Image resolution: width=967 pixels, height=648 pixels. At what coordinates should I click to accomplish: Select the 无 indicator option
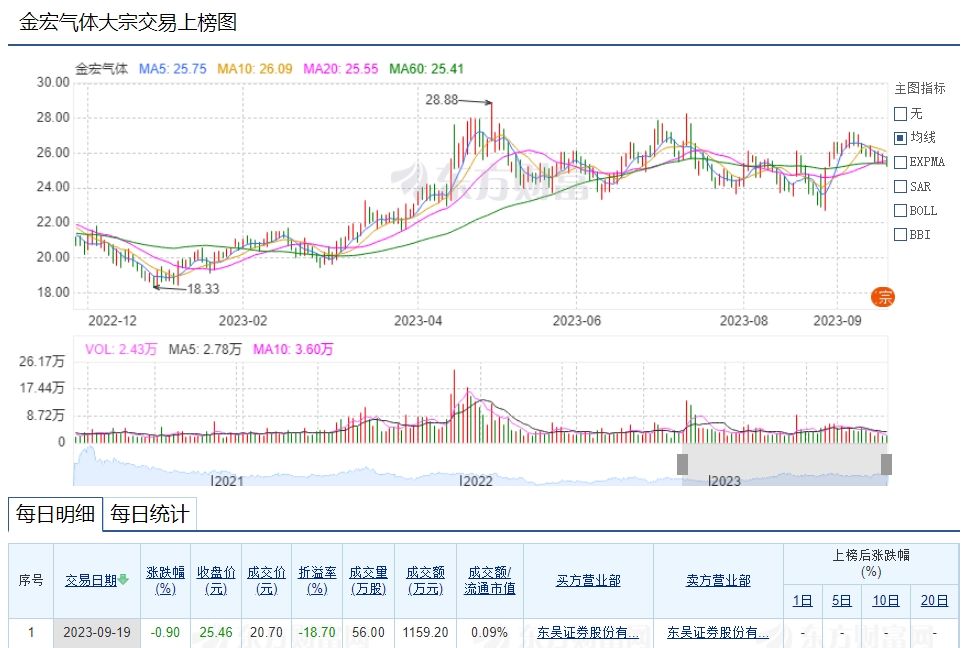coord(900,113)
